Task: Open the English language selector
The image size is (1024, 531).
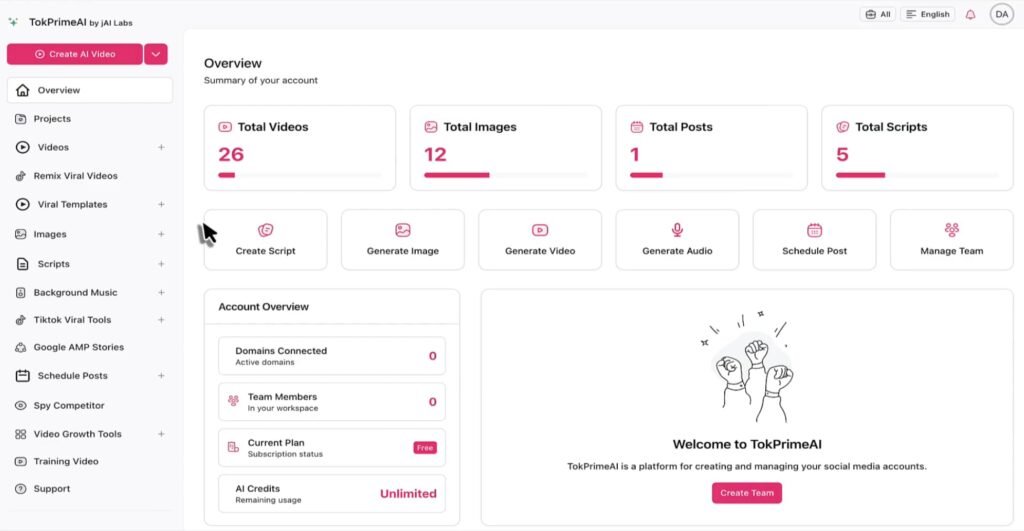Action: coord(927,15)
